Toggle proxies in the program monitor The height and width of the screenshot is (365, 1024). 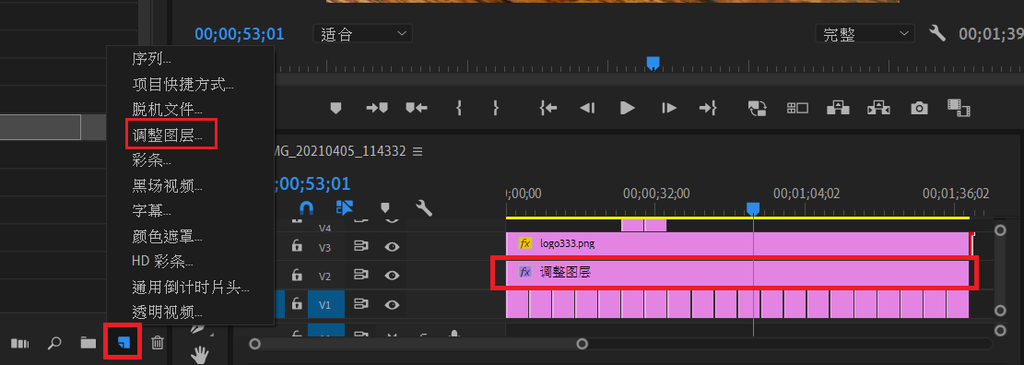[x=757, y=108]
